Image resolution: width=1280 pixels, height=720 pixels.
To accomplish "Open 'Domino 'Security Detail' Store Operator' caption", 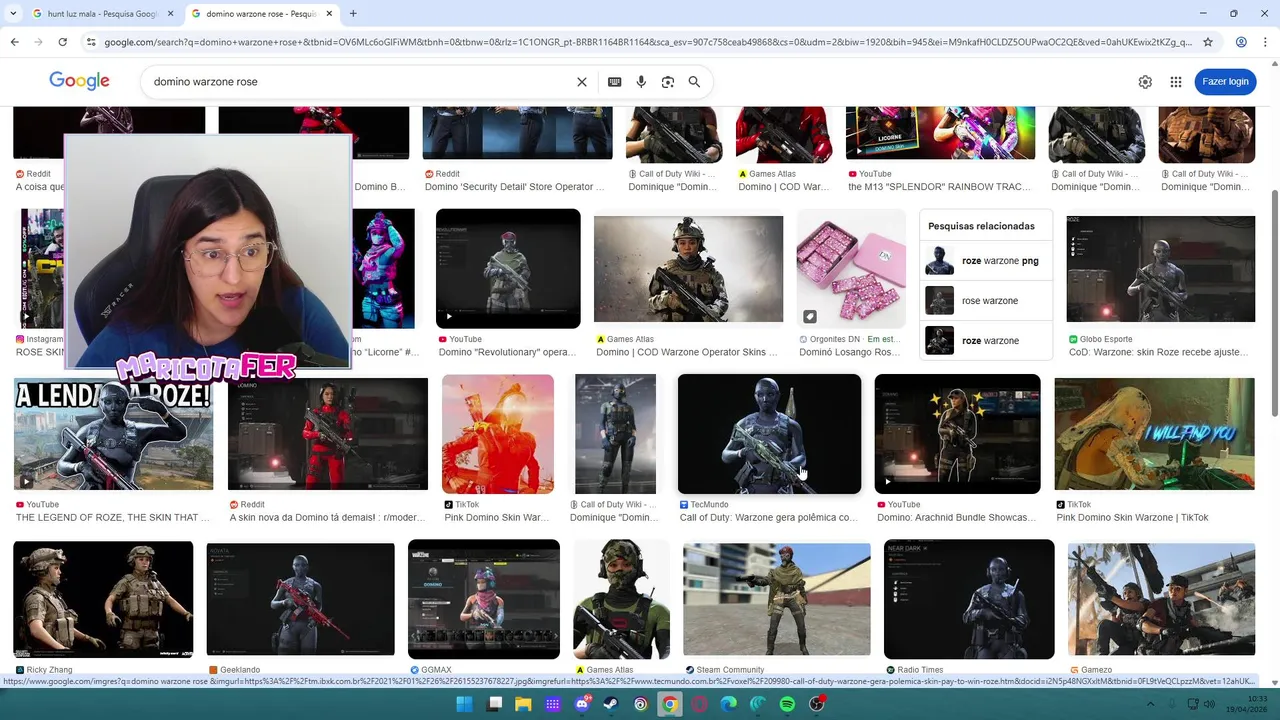I will click(x=514, y=187).
